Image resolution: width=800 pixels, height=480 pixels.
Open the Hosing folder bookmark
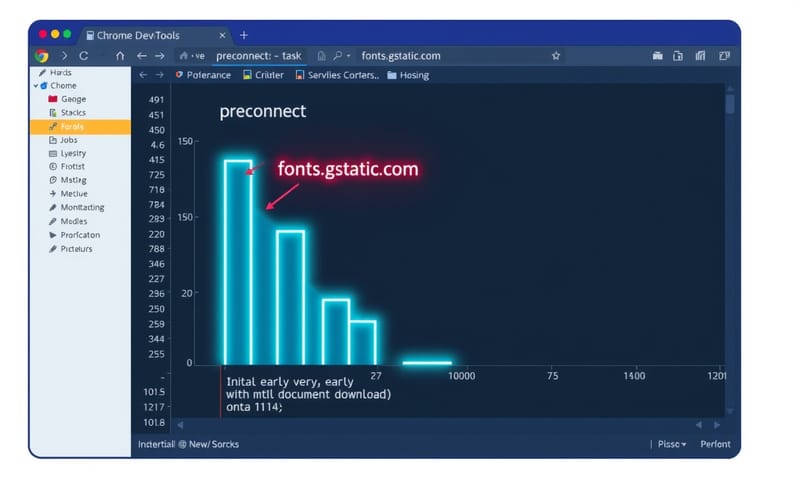click(408, 75)
